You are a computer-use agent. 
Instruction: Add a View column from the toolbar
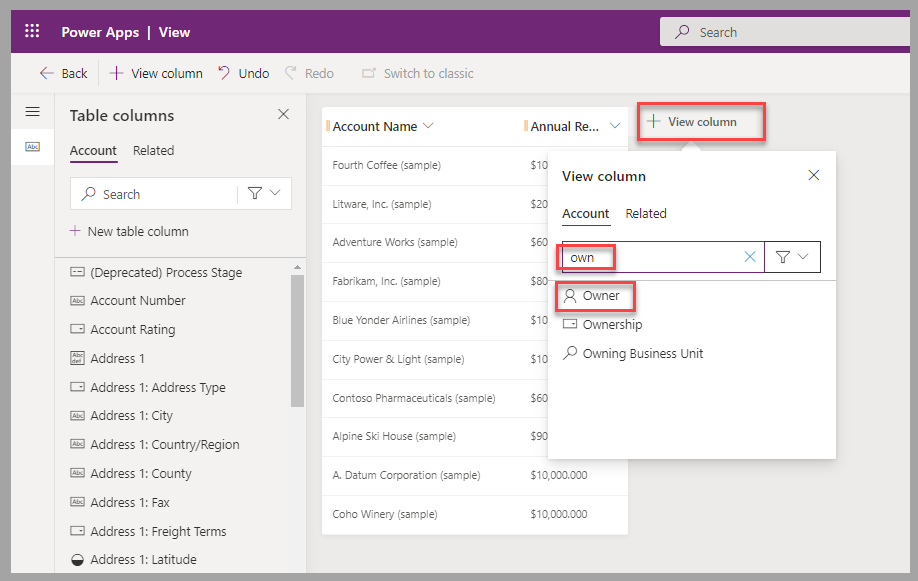pos(156,73)
